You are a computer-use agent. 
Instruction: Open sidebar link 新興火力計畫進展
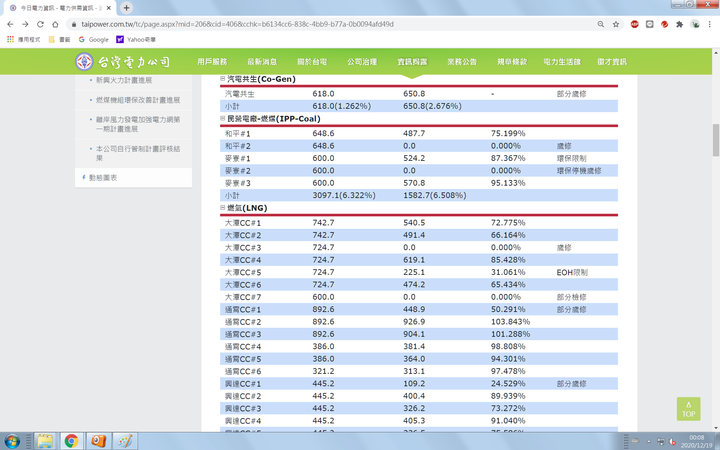coord(124,80)
